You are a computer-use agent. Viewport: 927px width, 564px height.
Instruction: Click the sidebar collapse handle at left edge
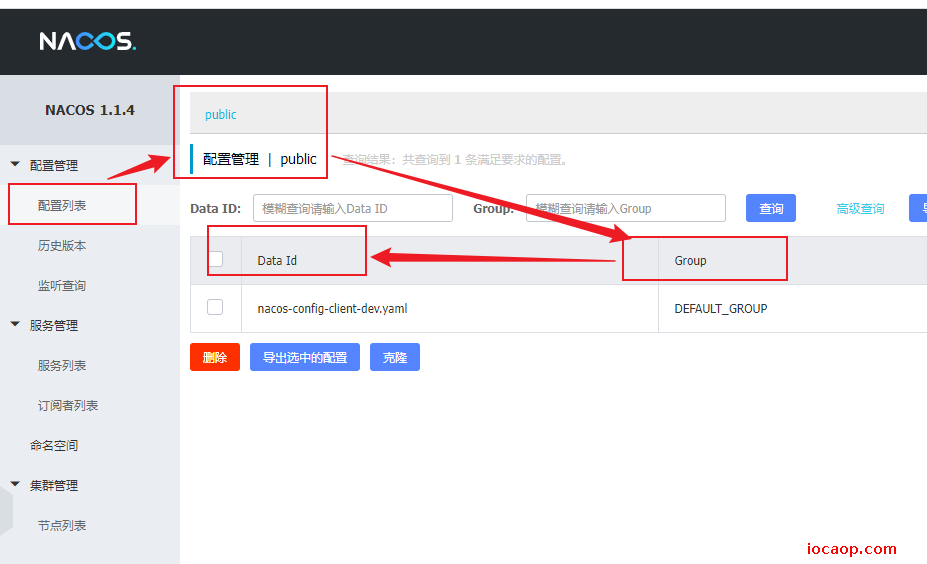(x=5, y=510)
